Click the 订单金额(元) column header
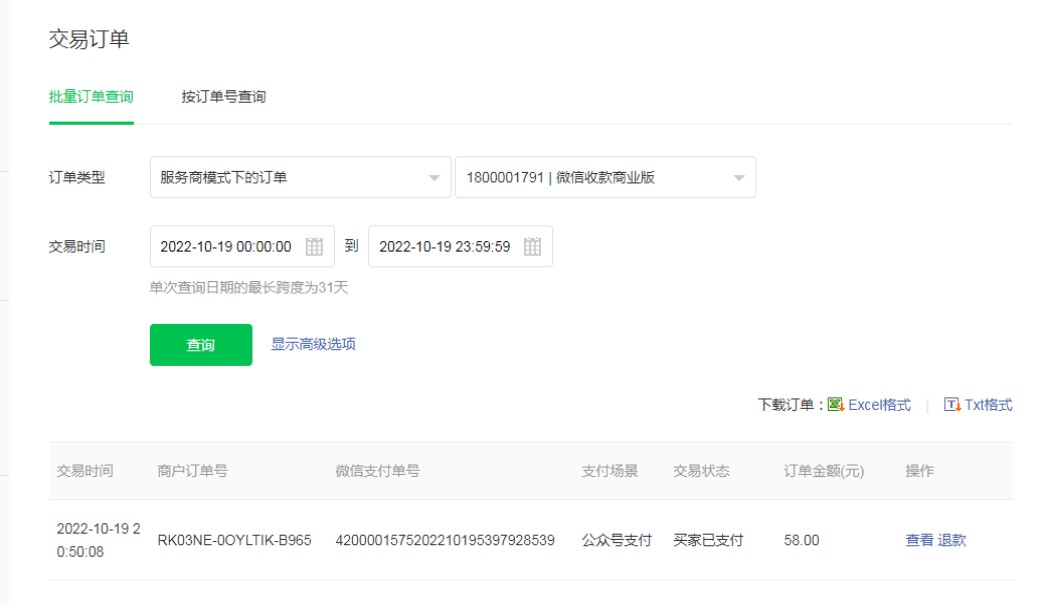 tap(823, 471)
